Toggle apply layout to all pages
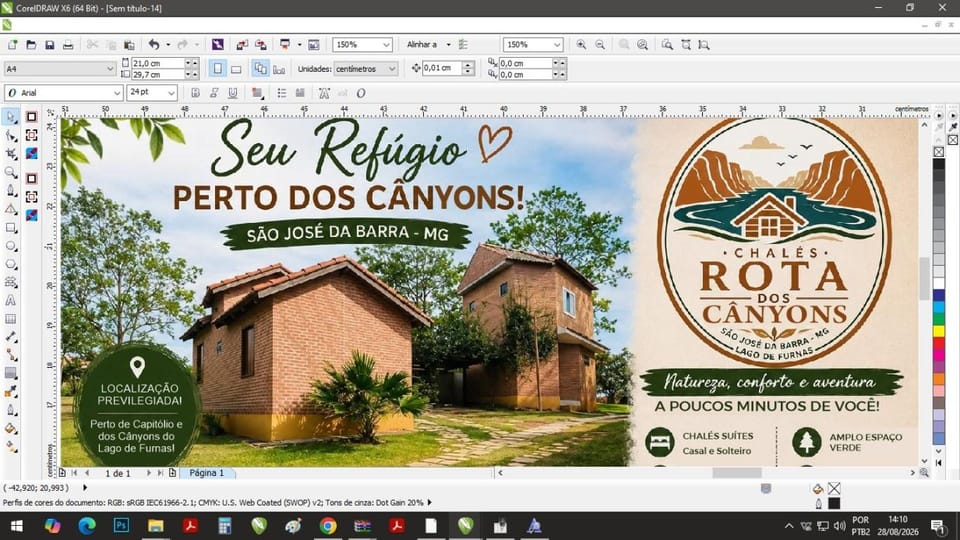This screenshot has height=540, width=960. tap(260, 69)
